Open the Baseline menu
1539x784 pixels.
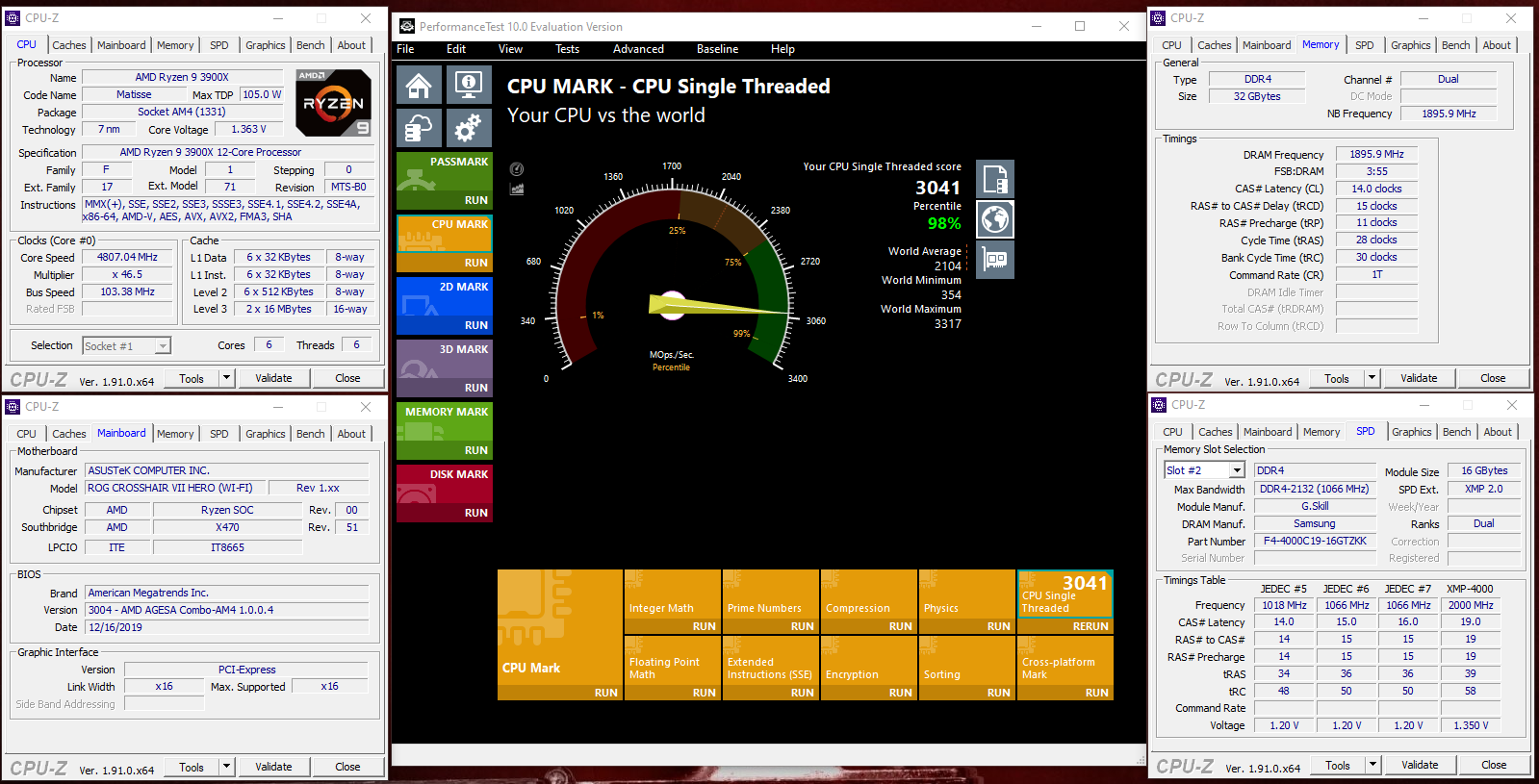pyautogui.click(x=717, y=49)
